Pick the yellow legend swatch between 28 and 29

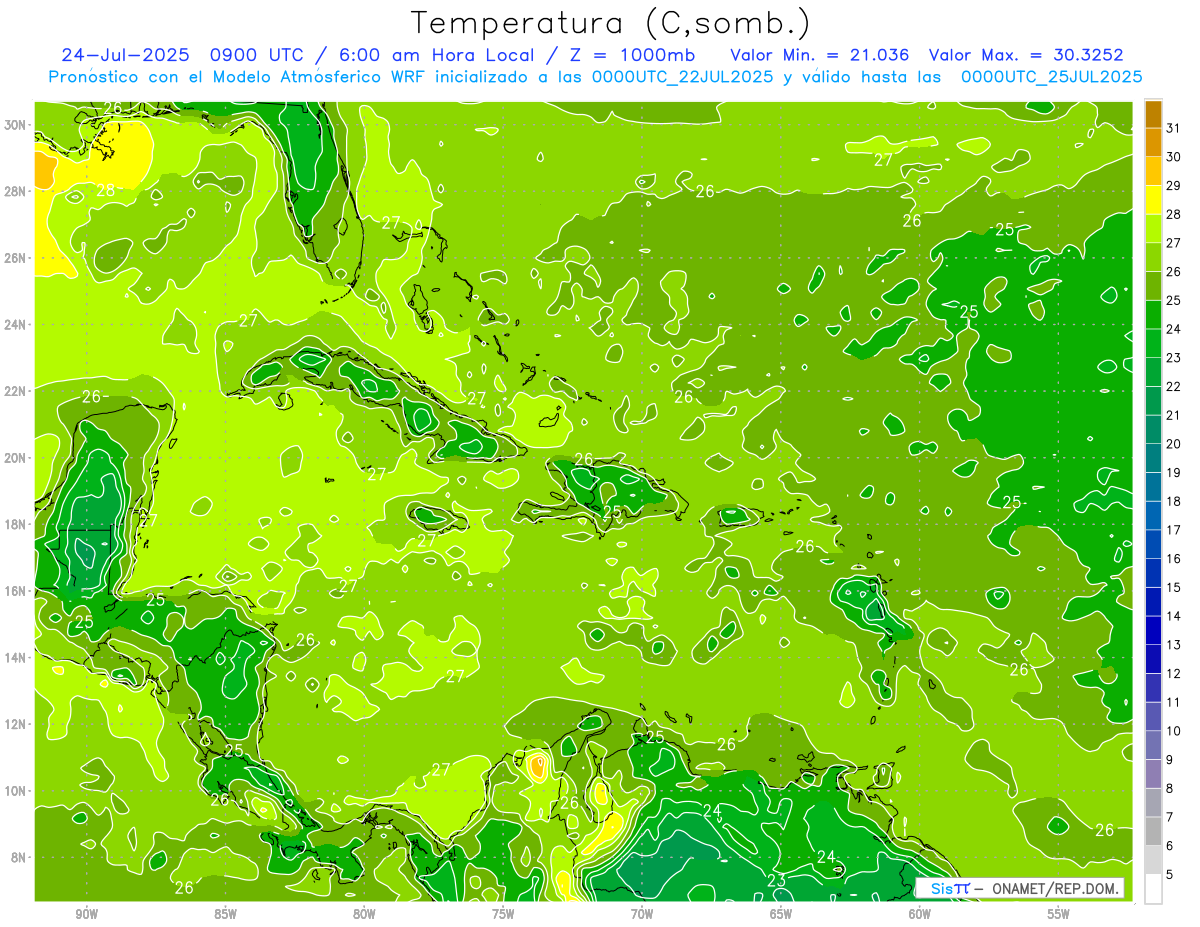[x=1154, y=200]
